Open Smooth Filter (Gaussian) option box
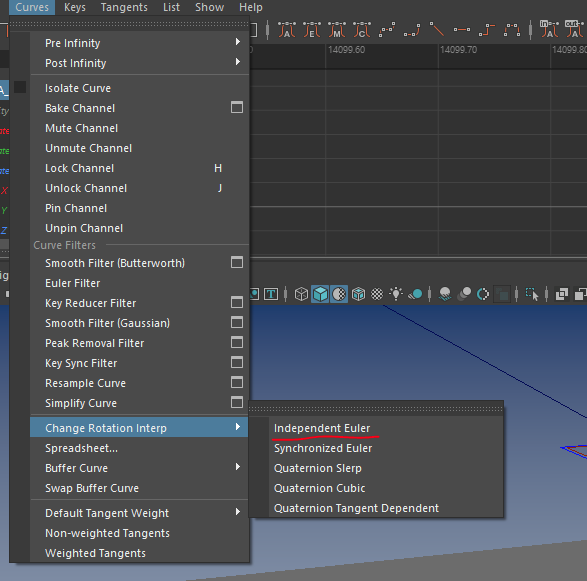Screen dimensions: 587x581 [237, 322]
